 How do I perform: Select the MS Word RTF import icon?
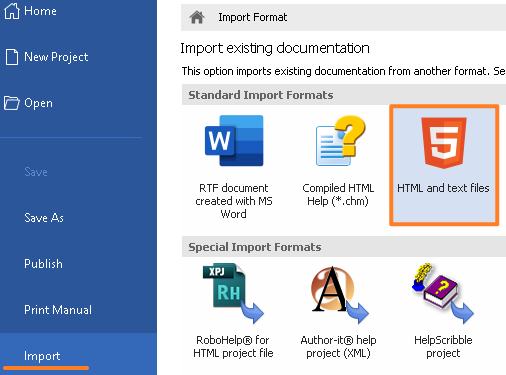[234, 141]
